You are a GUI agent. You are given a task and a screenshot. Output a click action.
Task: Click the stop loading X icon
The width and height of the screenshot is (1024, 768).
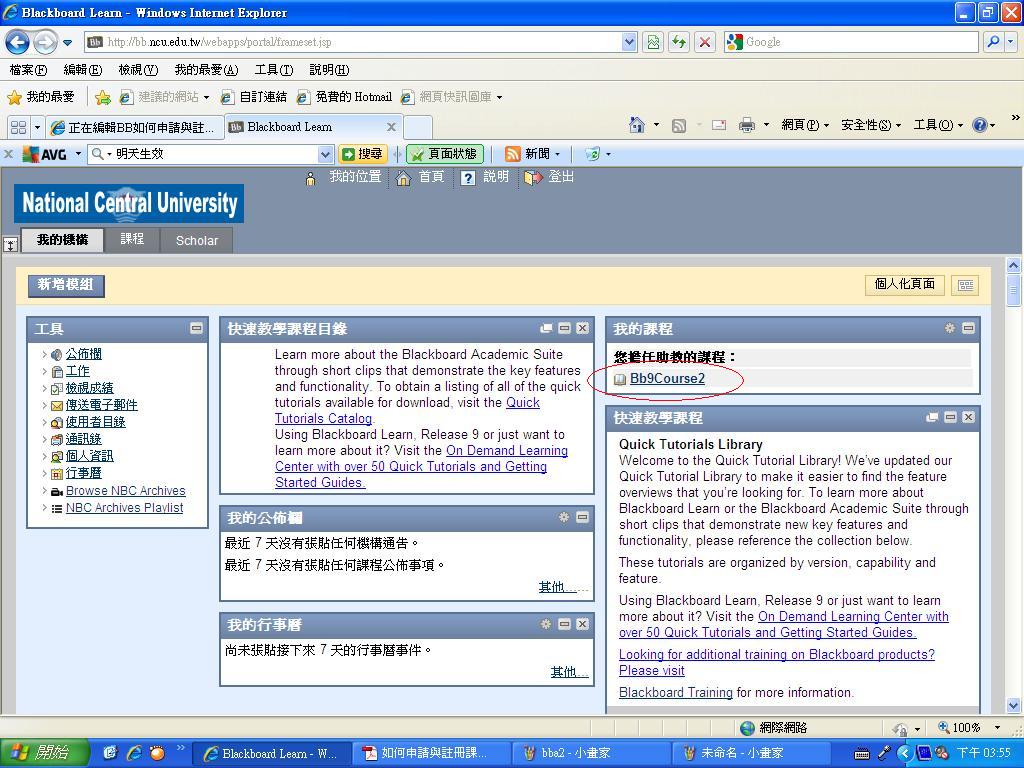pos(705,42)
